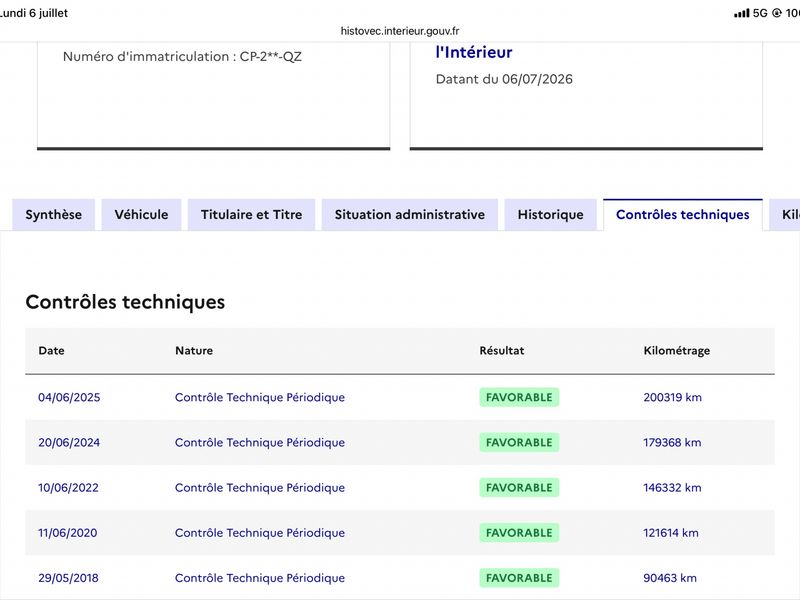800x600 pixels.
Task: Open the Titulaire et Titre tab
Action: pos(252,215)
